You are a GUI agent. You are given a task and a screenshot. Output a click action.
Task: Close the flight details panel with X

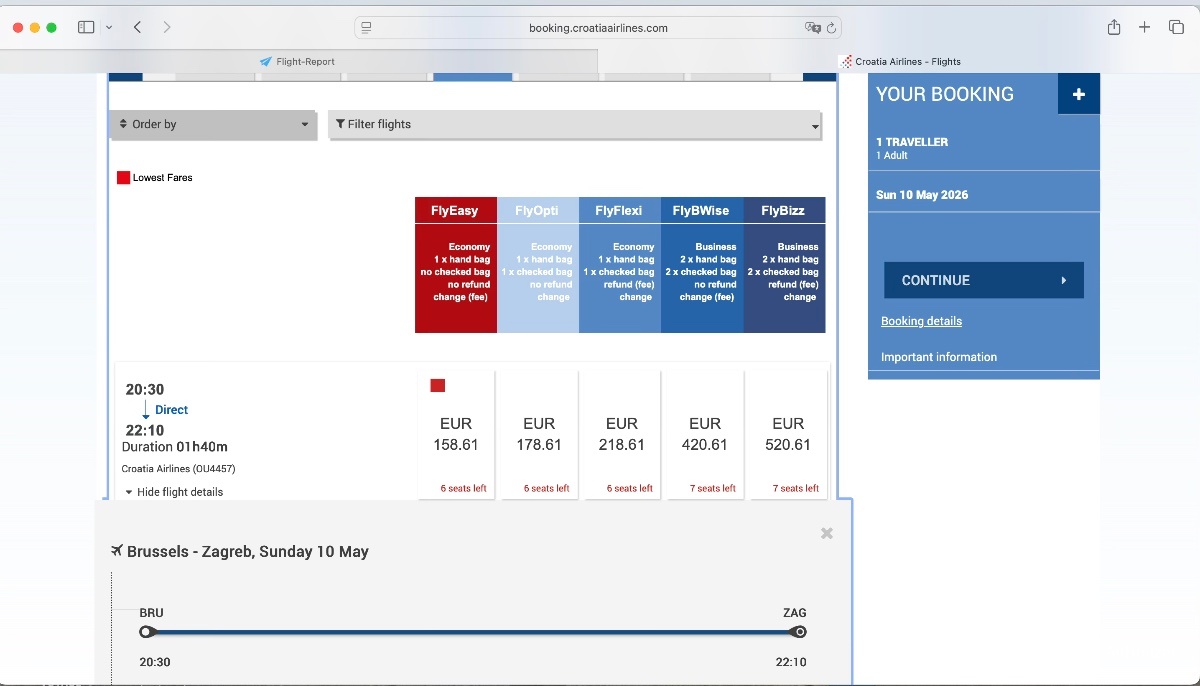pyautogui.click(x=826, y=534)
